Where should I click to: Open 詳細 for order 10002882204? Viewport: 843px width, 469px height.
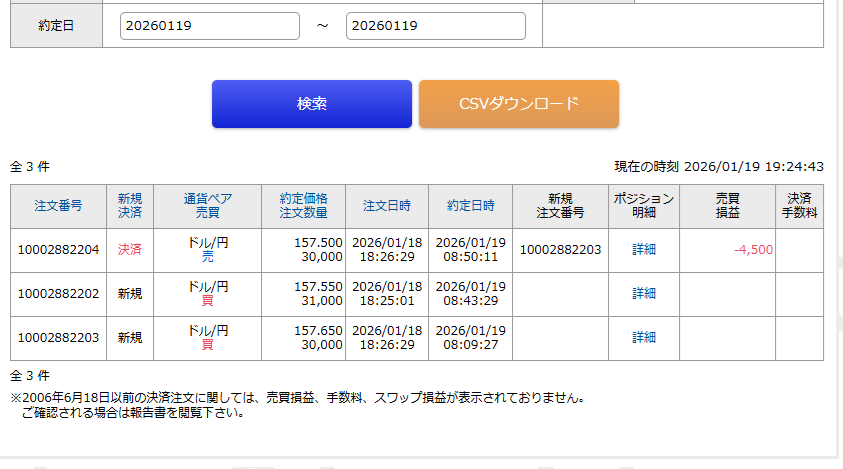coord(644,250)
